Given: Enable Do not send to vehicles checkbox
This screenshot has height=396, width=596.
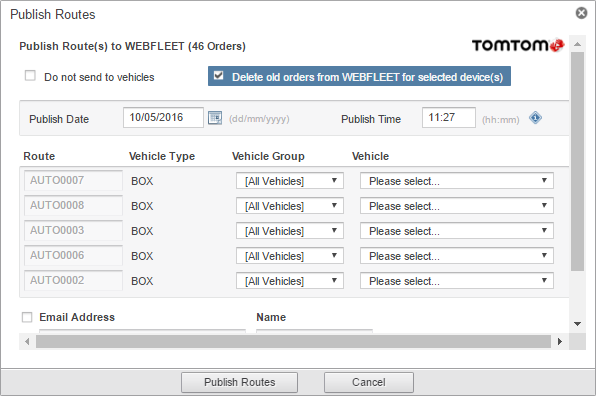Looking at the screenshot, I should [x=30, y=76].
